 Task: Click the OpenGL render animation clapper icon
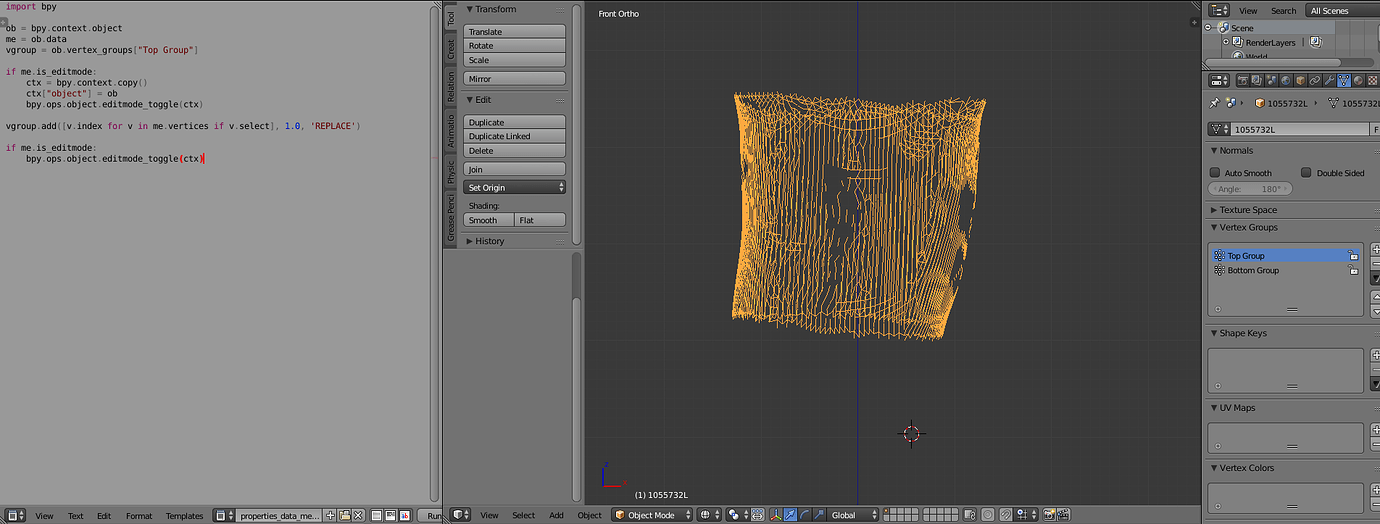click(1061, 515)
